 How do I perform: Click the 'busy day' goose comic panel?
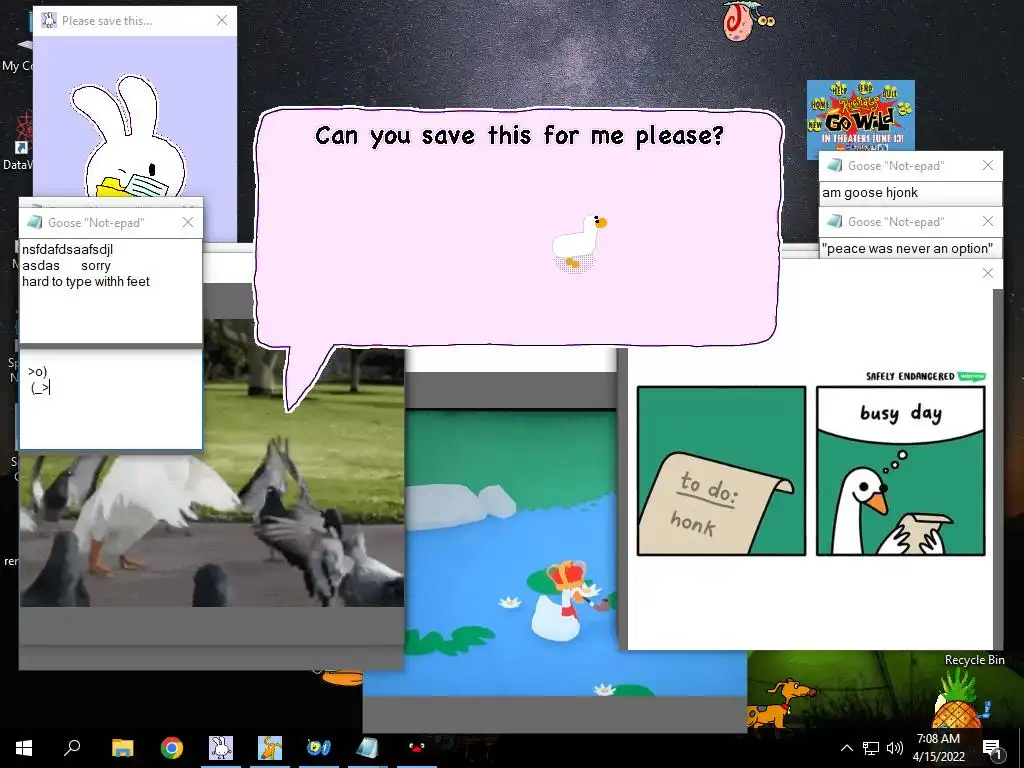click(x=901, y=471)
